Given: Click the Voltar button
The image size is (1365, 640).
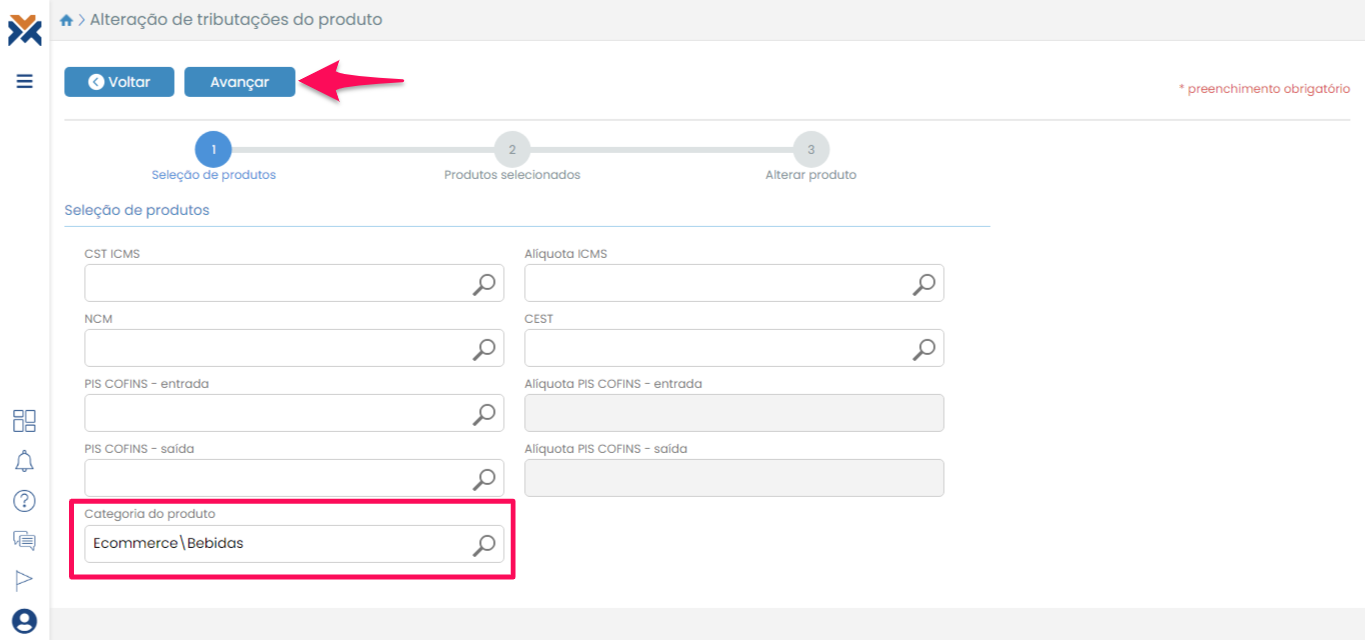Looking at the screenshot, I should [x=119, y=82].
